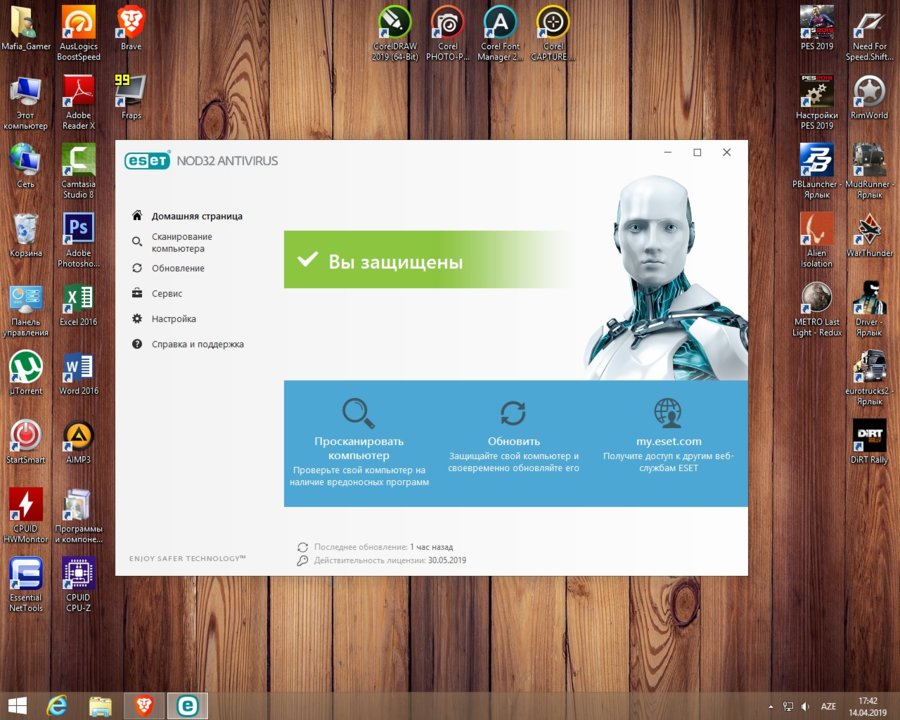Image resolution: width=900 pixels, height=720 pixels.
Task: Select the Корзина recycle bin icon
Action: (x=26, y=235)
